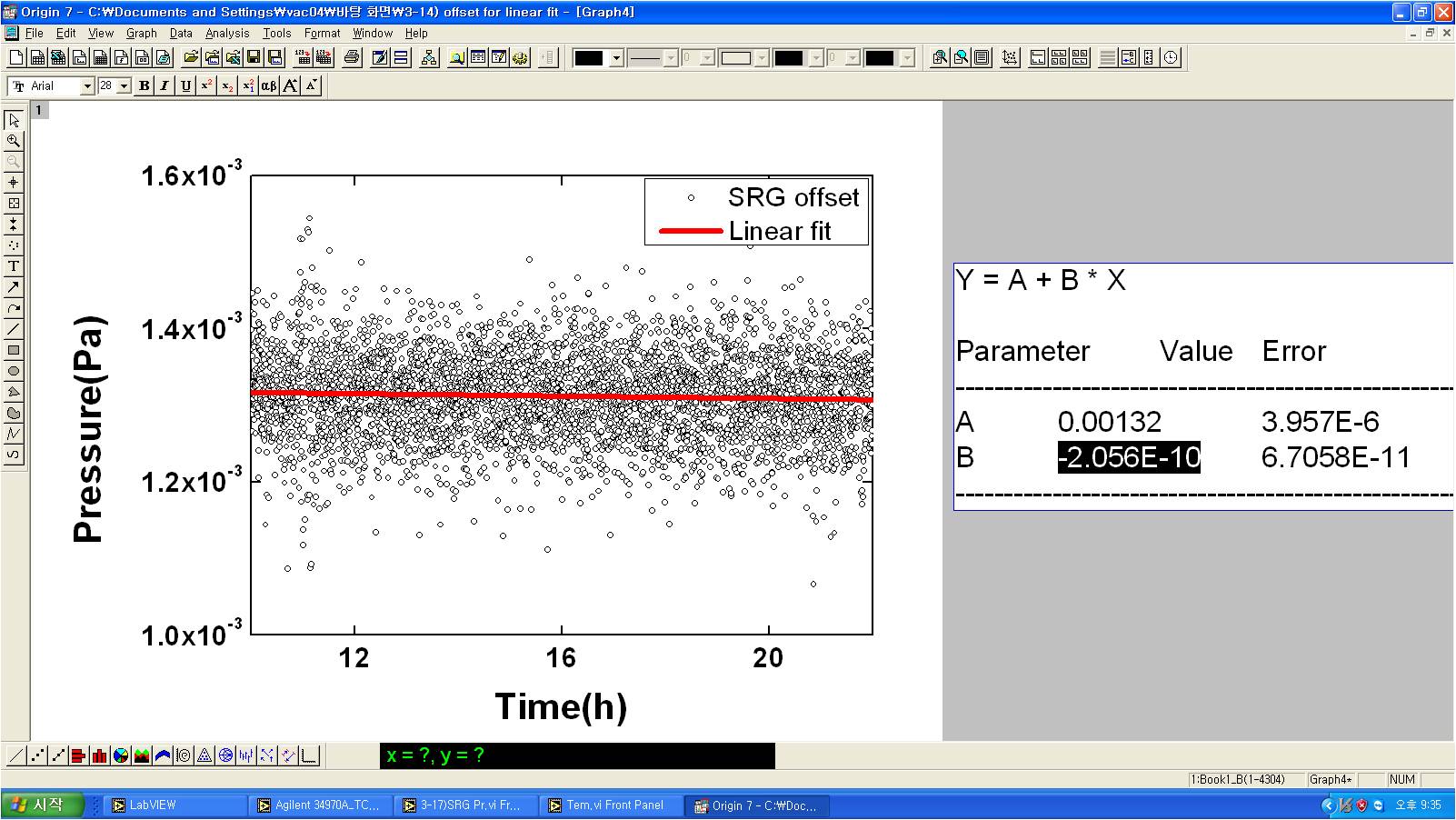Select the Arrow drawing tool
This screenshot has width=1456, height=820.
(x=14, y=287)
